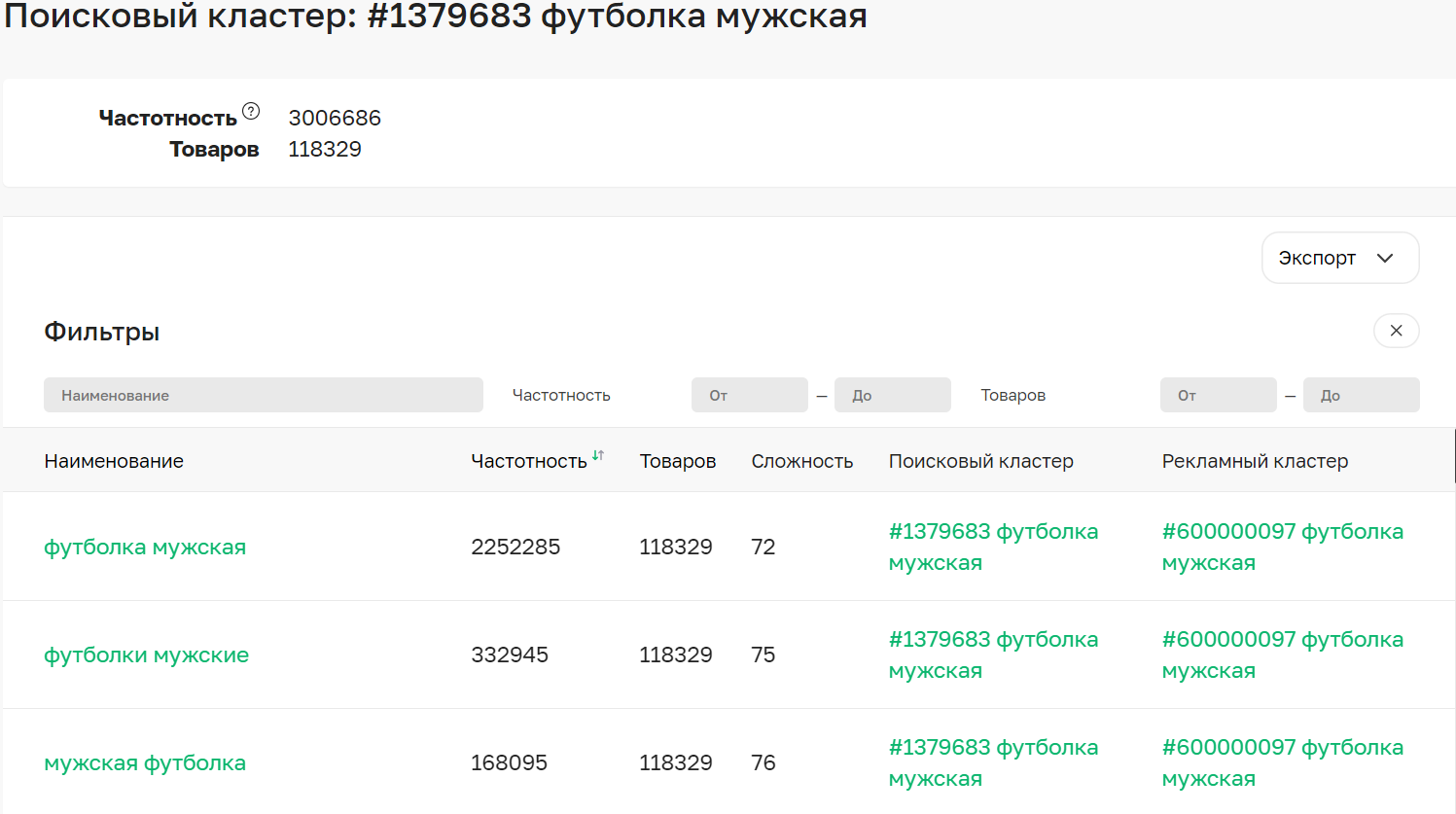Open search cluster link in футболки мужские row
This screenshot has height=814, width=1456.
click(x=993, y=655)
